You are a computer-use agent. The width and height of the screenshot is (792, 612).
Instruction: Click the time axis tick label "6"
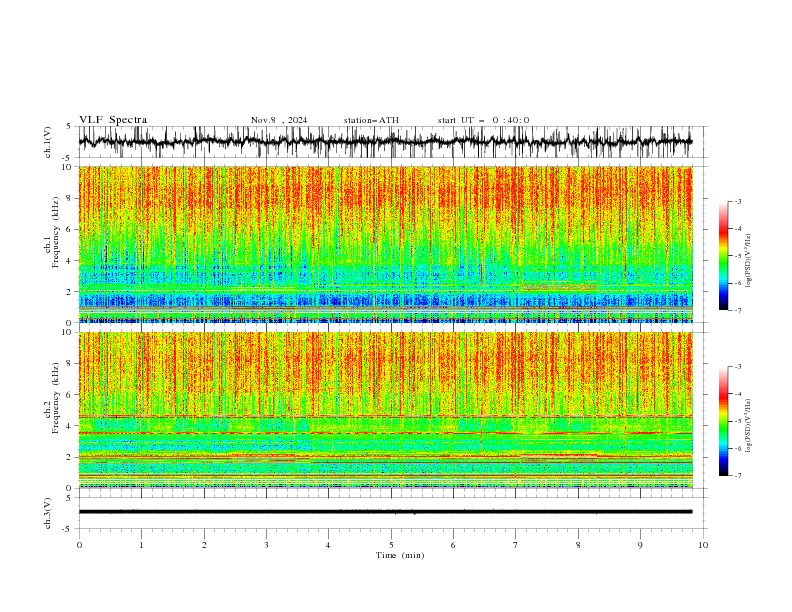coord(453,545)
